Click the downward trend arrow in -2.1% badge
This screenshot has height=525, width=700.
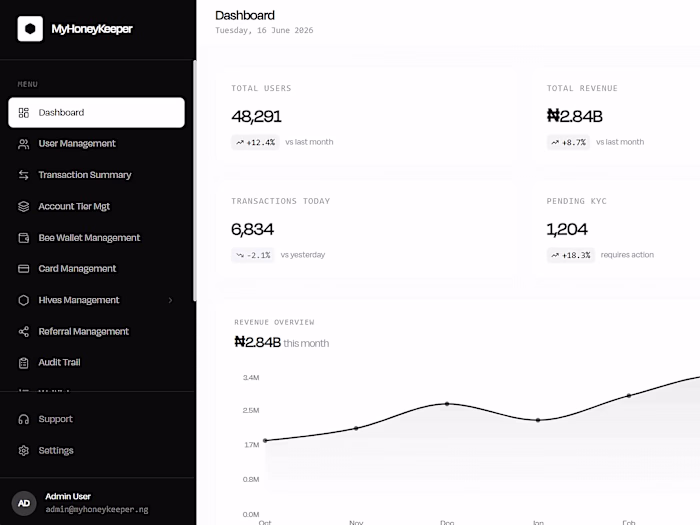[x=240, y=255]
